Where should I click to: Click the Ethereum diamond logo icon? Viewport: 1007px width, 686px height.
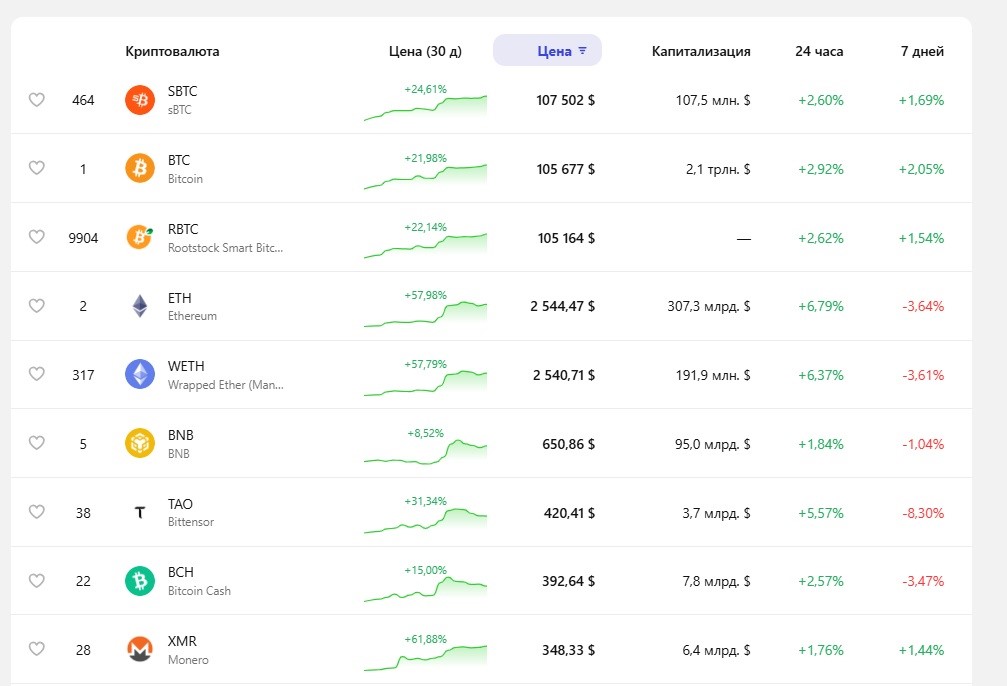[x=139, y=306]
